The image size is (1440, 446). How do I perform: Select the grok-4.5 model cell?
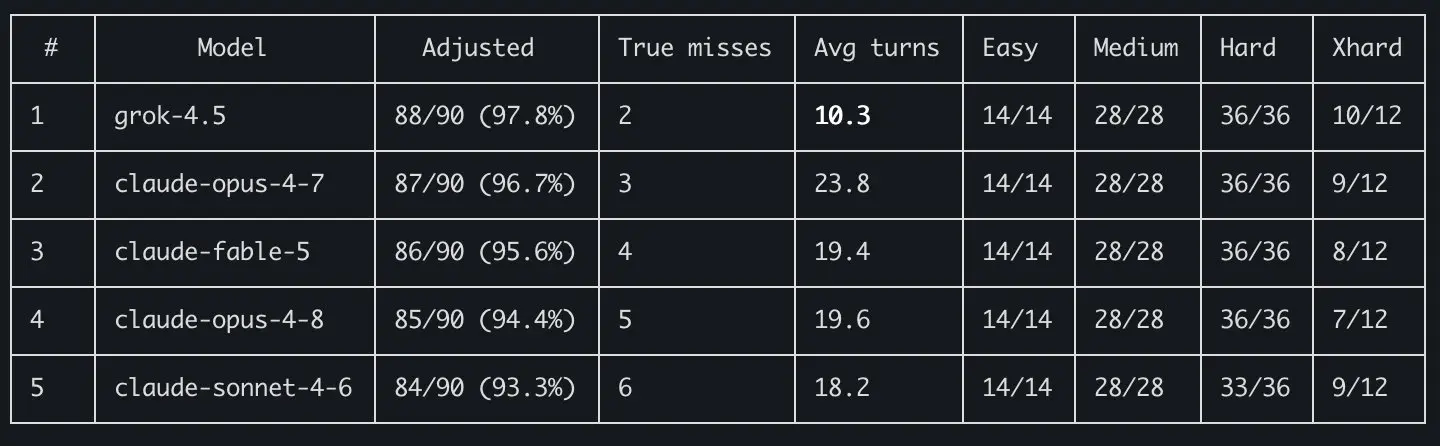click(x=170, y=116)
